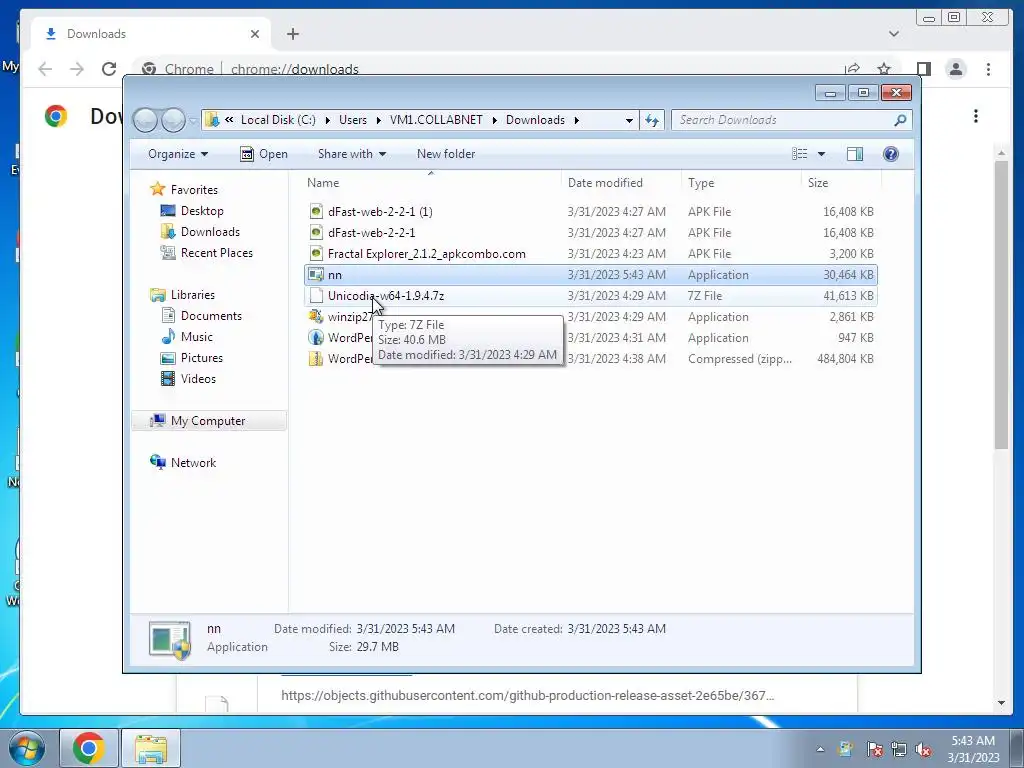Close the Downloads Chrome tab

coord(255,34)
